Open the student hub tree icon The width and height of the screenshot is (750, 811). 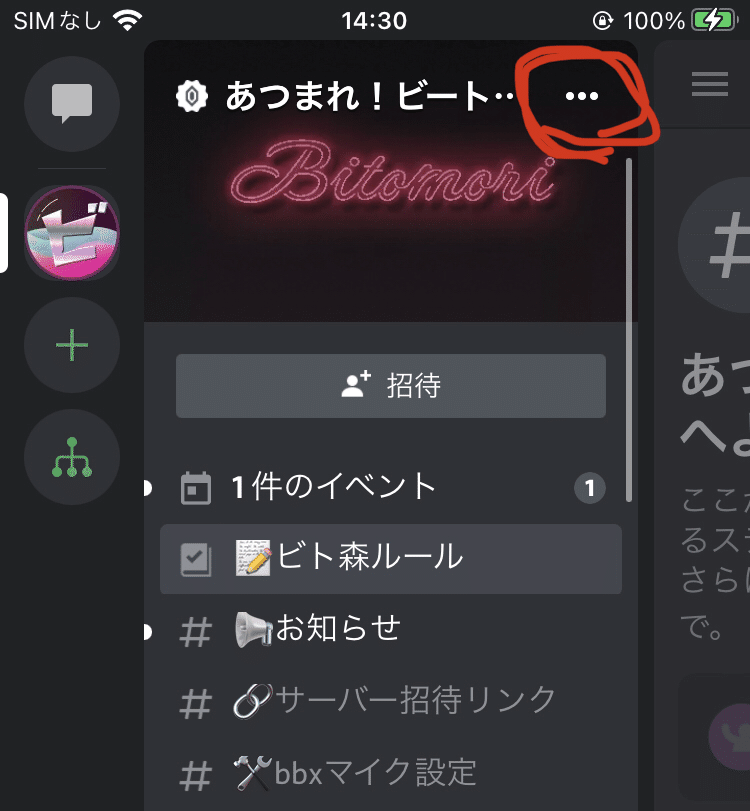point(72,457)
